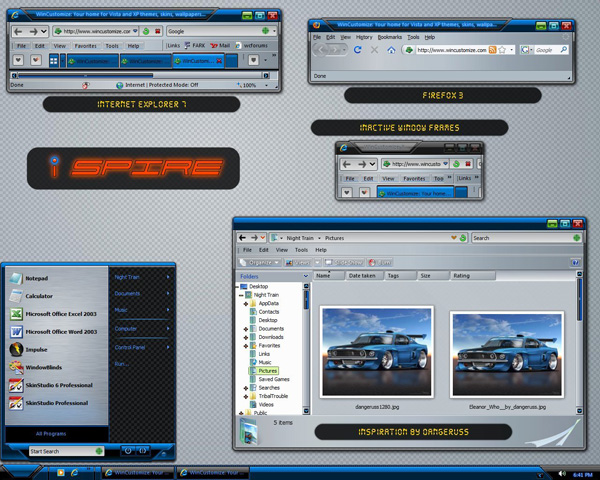The width and height of the screenshot is (600, 480).
Task: Open Calculator from the Start menu
Action: 56,296
